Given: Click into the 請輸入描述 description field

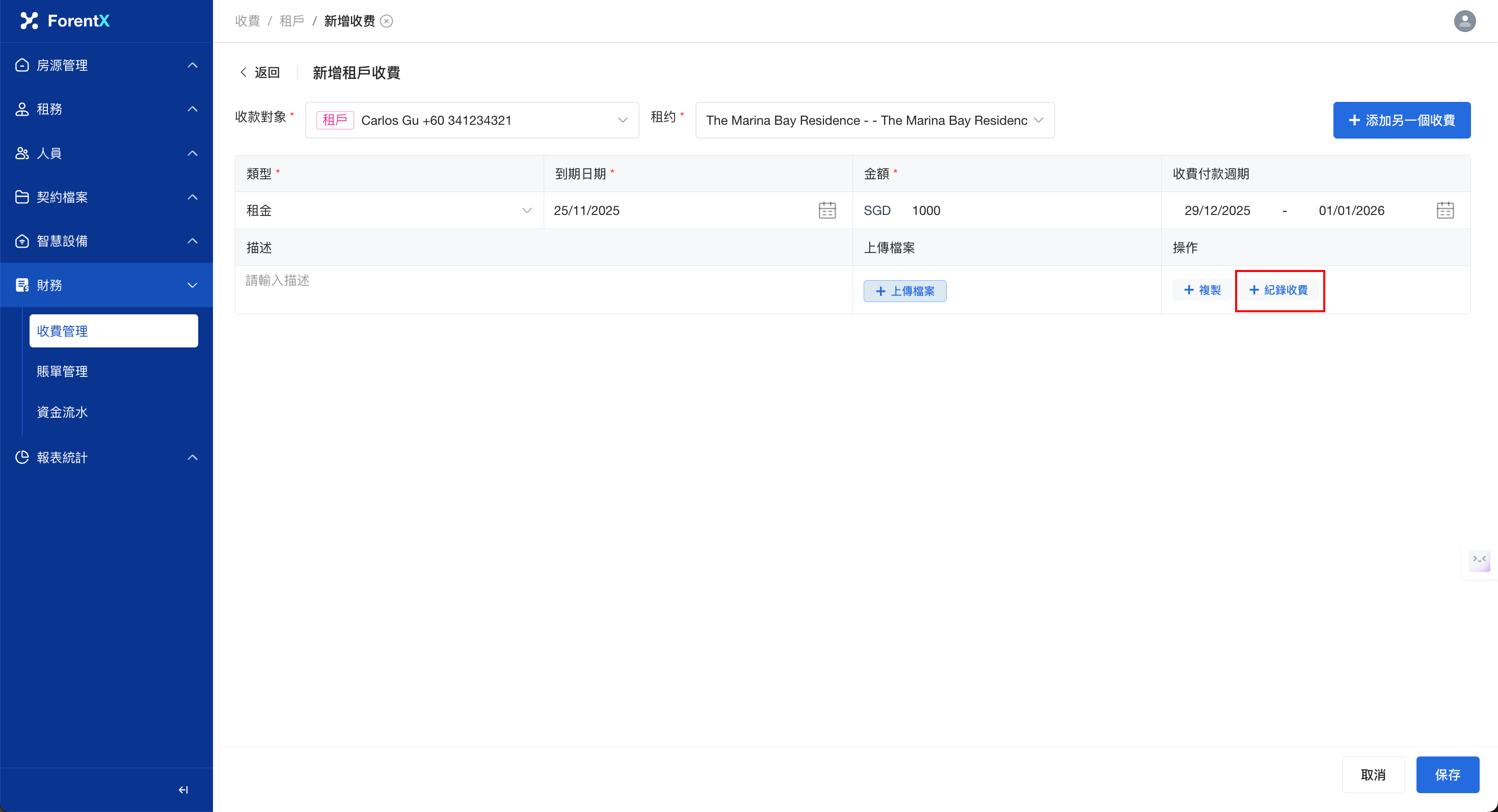Looking at the screenshot, I should pos(543,289).
